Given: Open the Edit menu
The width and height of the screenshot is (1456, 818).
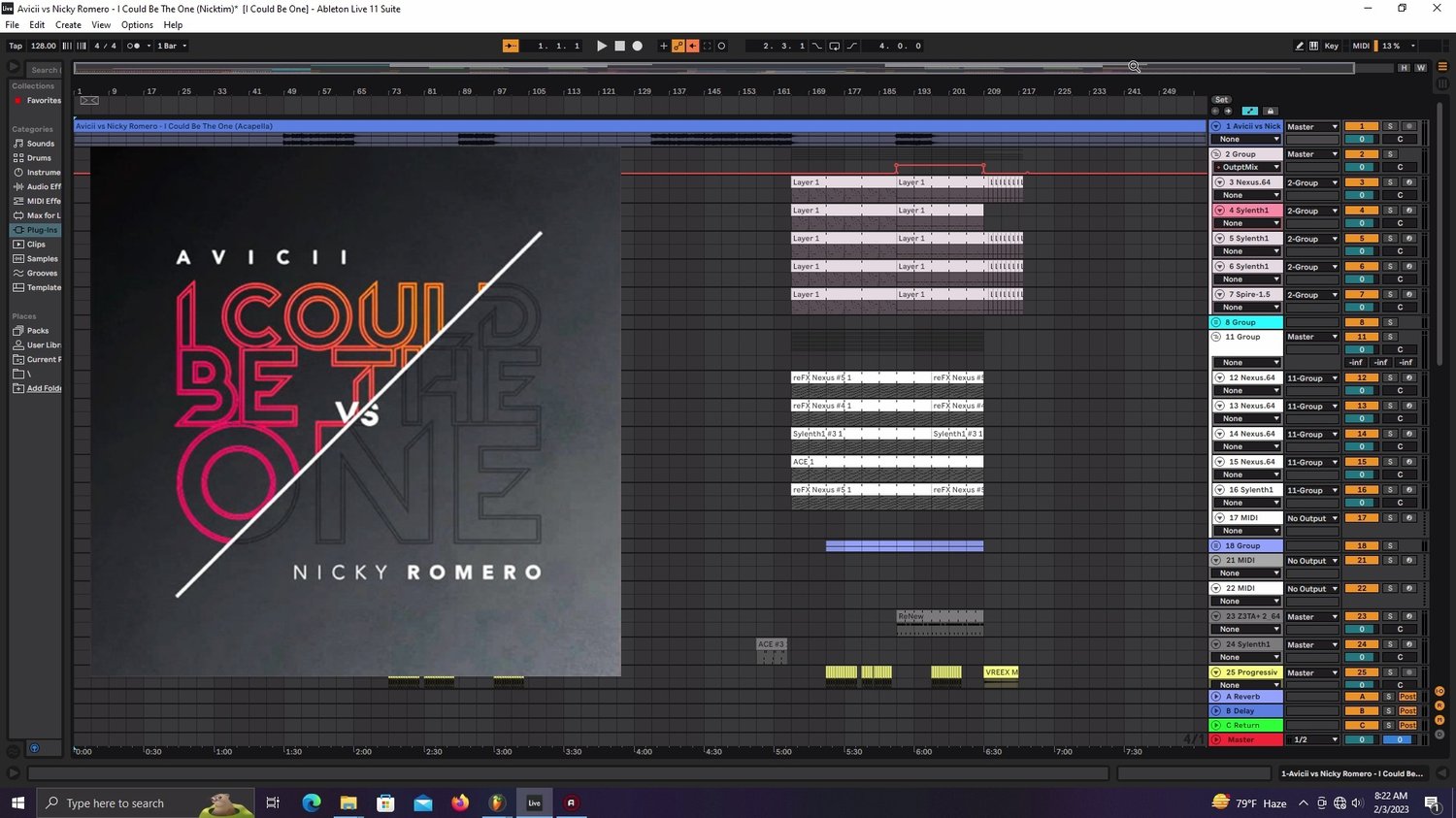Looking at the screenshot, I should [37, 25].
